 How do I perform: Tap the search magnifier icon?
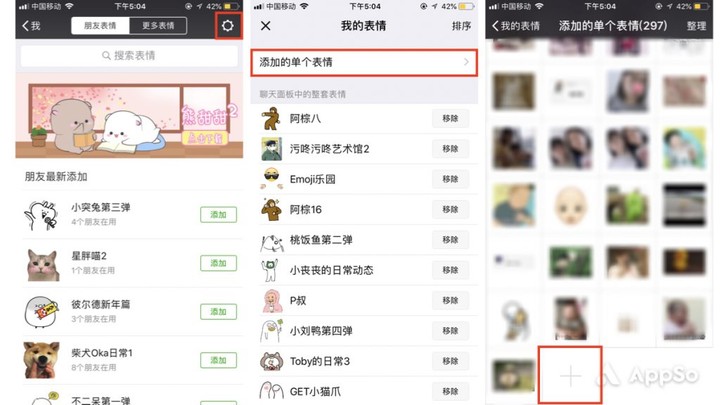[x=106, y=56]
